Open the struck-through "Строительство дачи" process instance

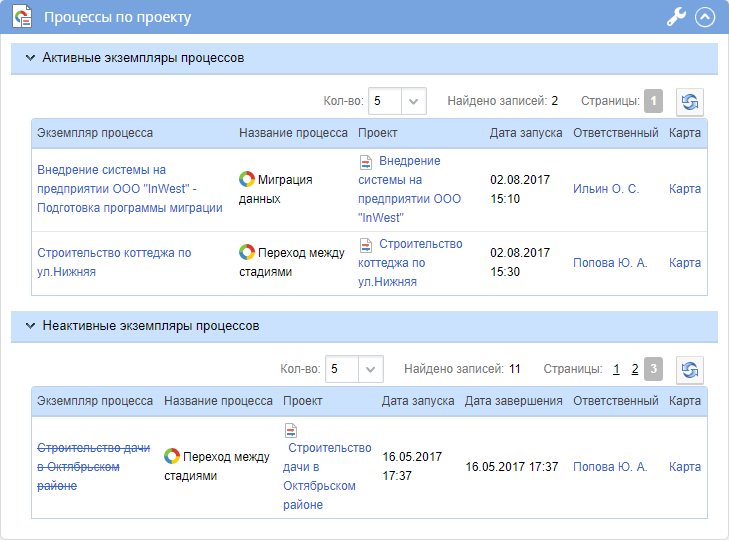(x=78, y=467)
